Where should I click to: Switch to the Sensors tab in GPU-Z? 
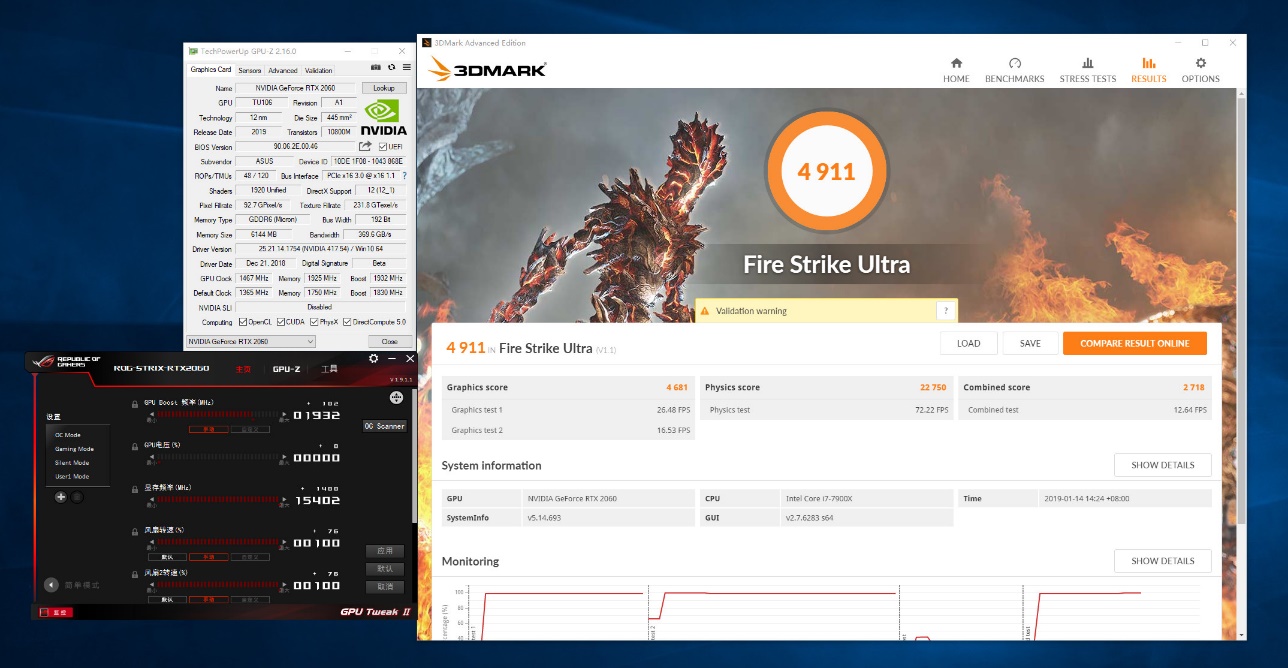249,70
